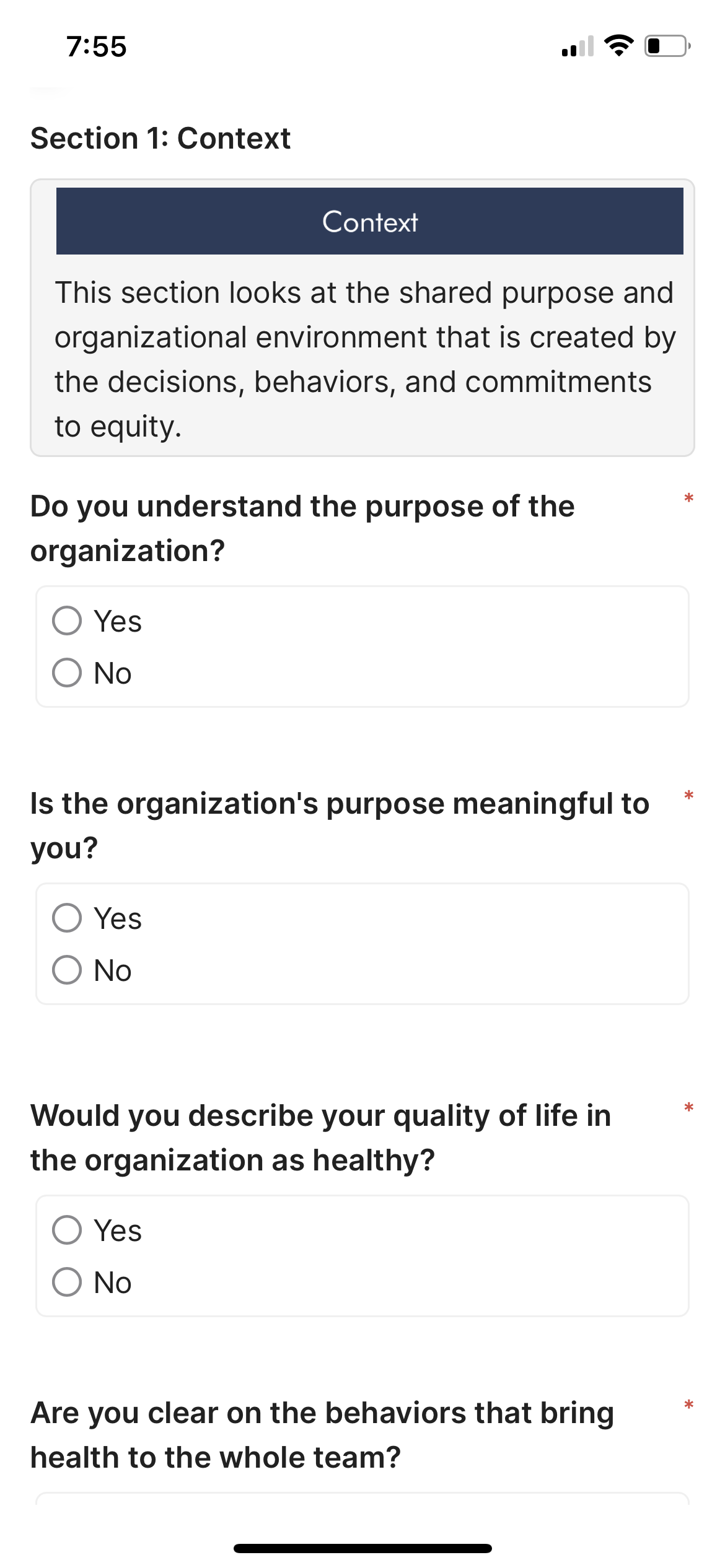
Task: Tap the "Section 1: Context" heading
Action: (160, 138)
